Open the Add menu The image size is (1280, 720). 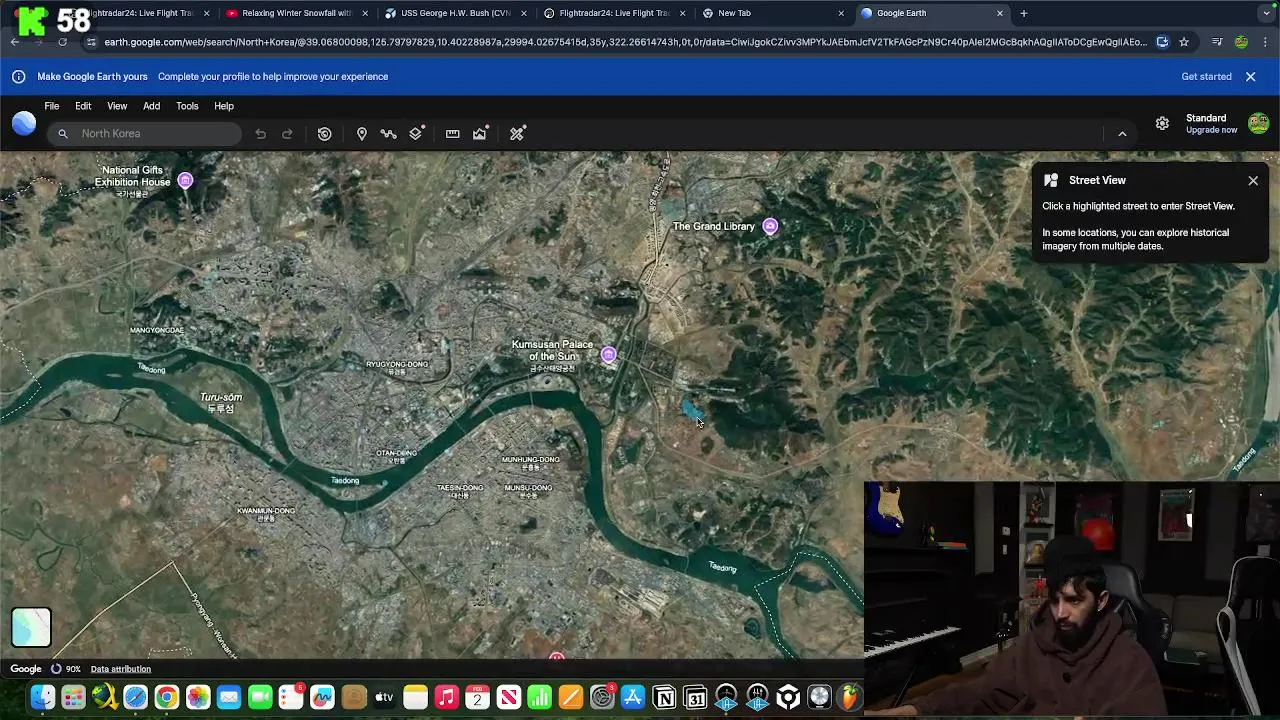point(151,106)
